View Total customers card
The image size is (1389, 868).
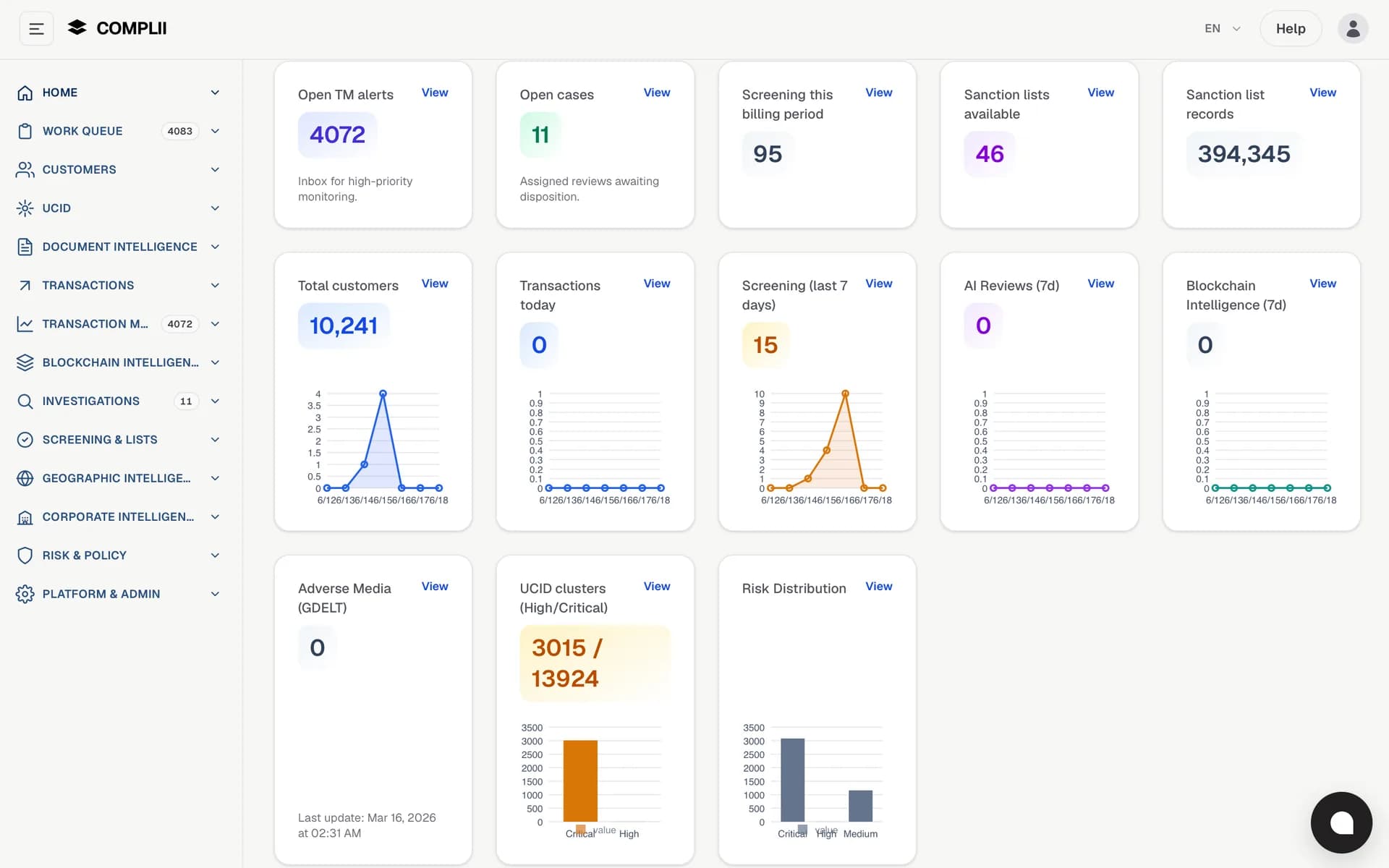click(435, 284)
